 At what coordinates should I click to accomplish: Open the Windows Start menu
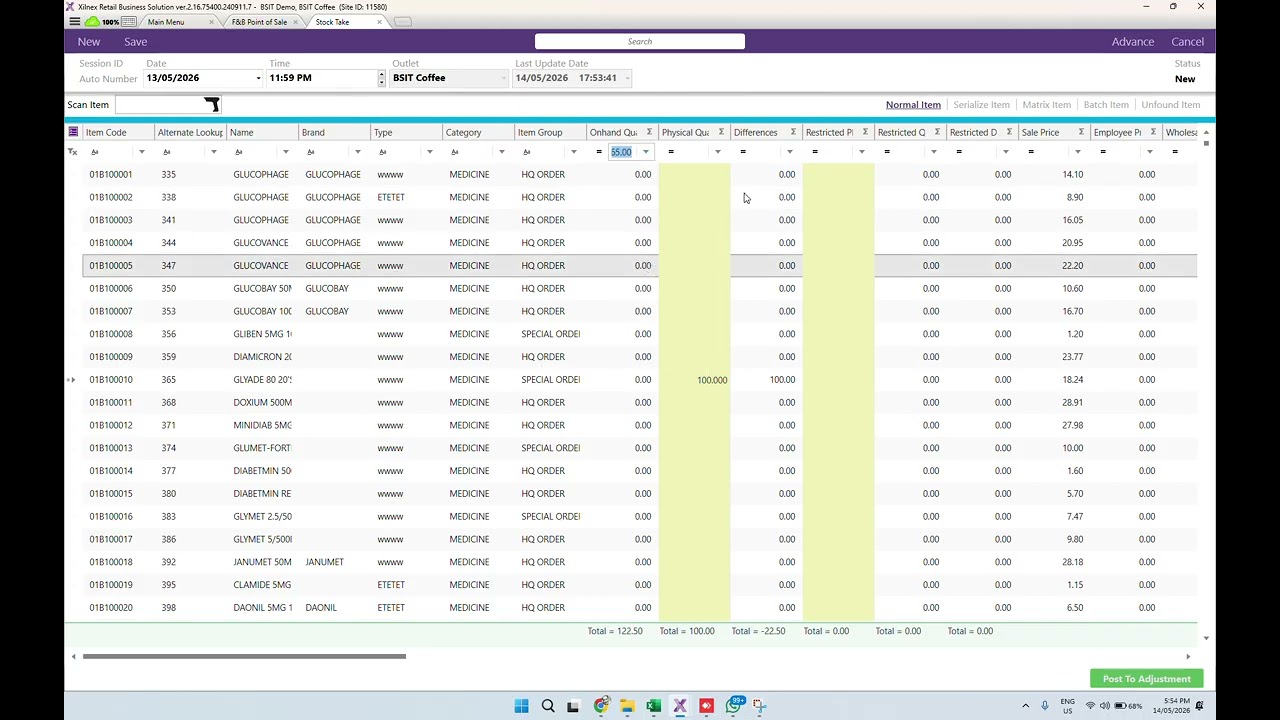pos(521,706)
